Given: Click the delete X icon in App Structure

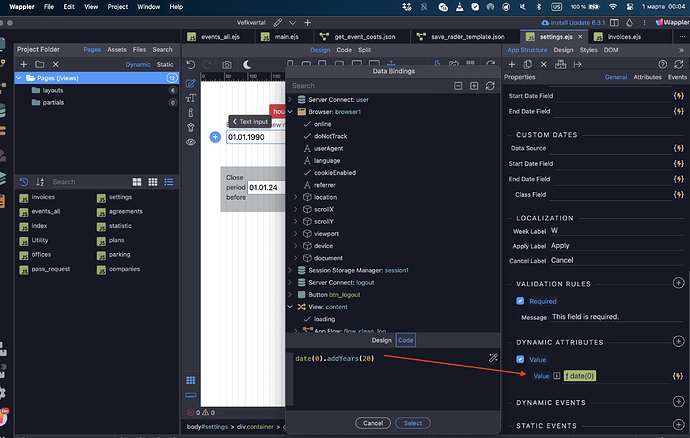Looking at the screenshot, I should tap(543, 64).
